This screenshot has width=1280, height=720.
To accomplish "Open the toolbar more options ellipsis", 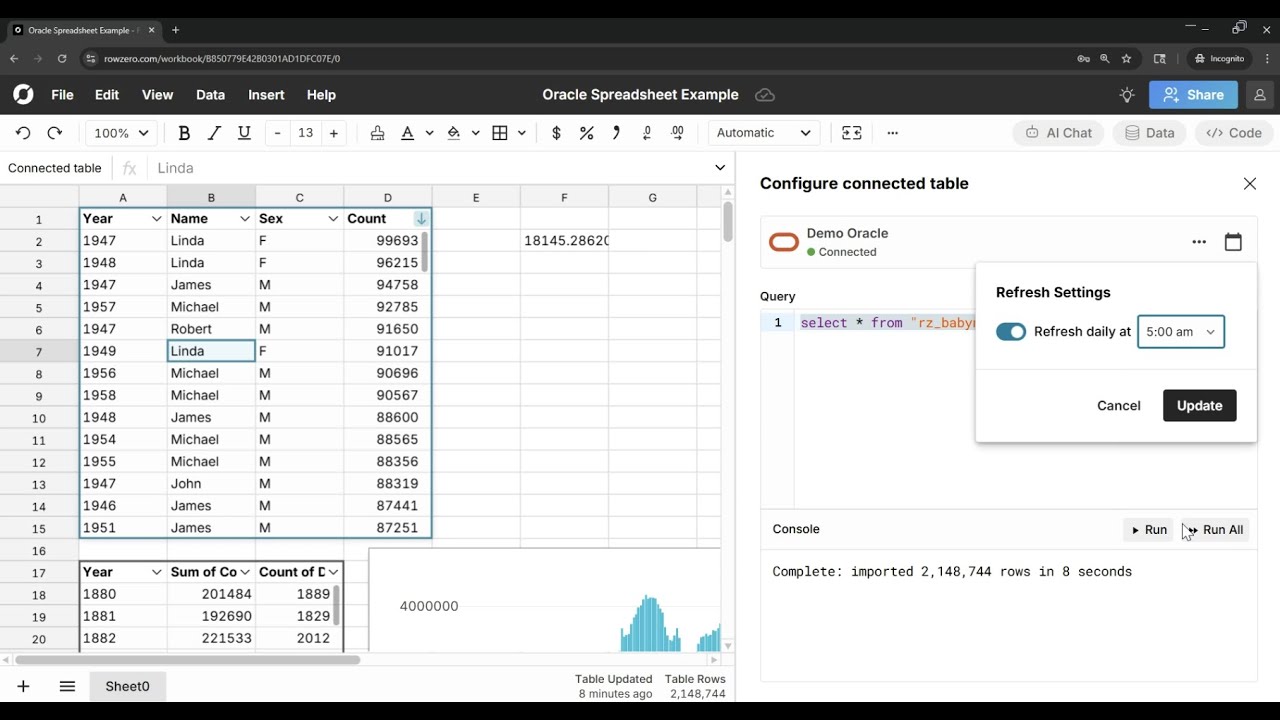I will [x=893, y=133].
